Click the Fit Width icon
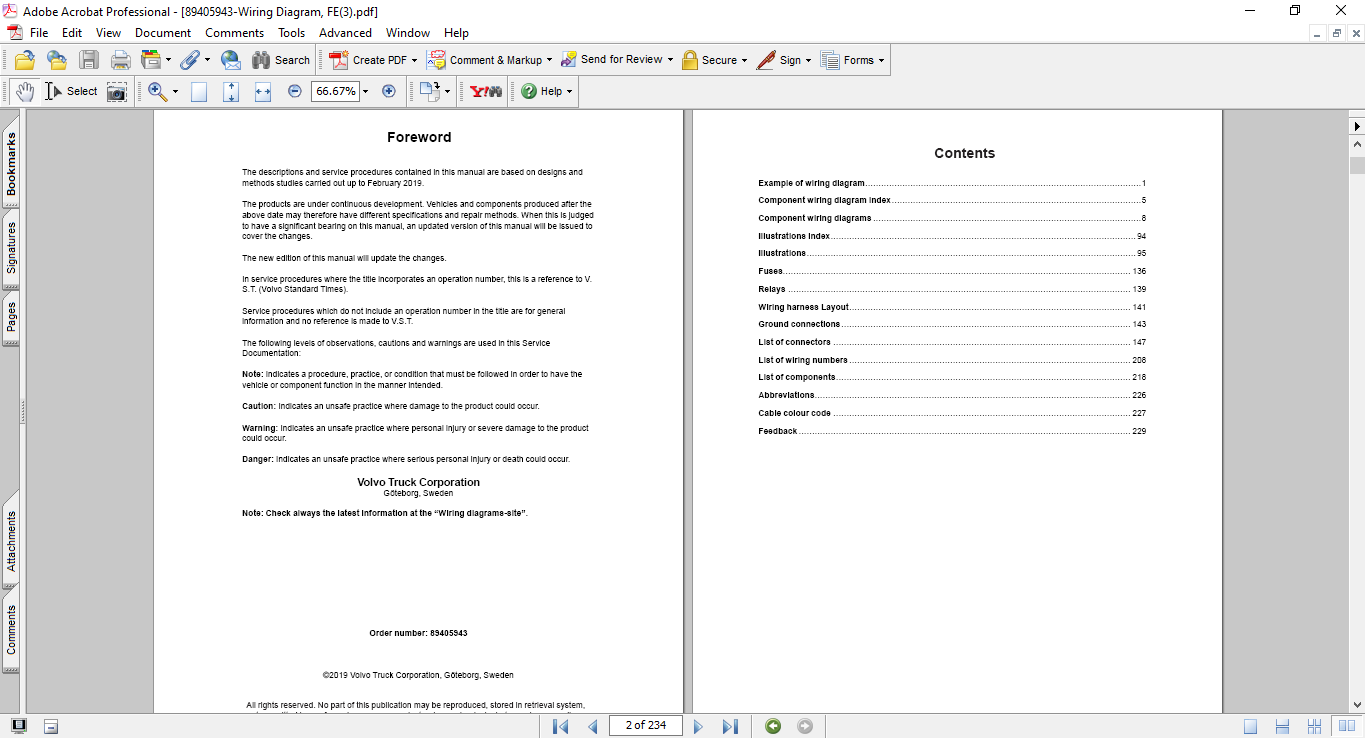Screen dimensions: 1365x738 coord(263,92)
